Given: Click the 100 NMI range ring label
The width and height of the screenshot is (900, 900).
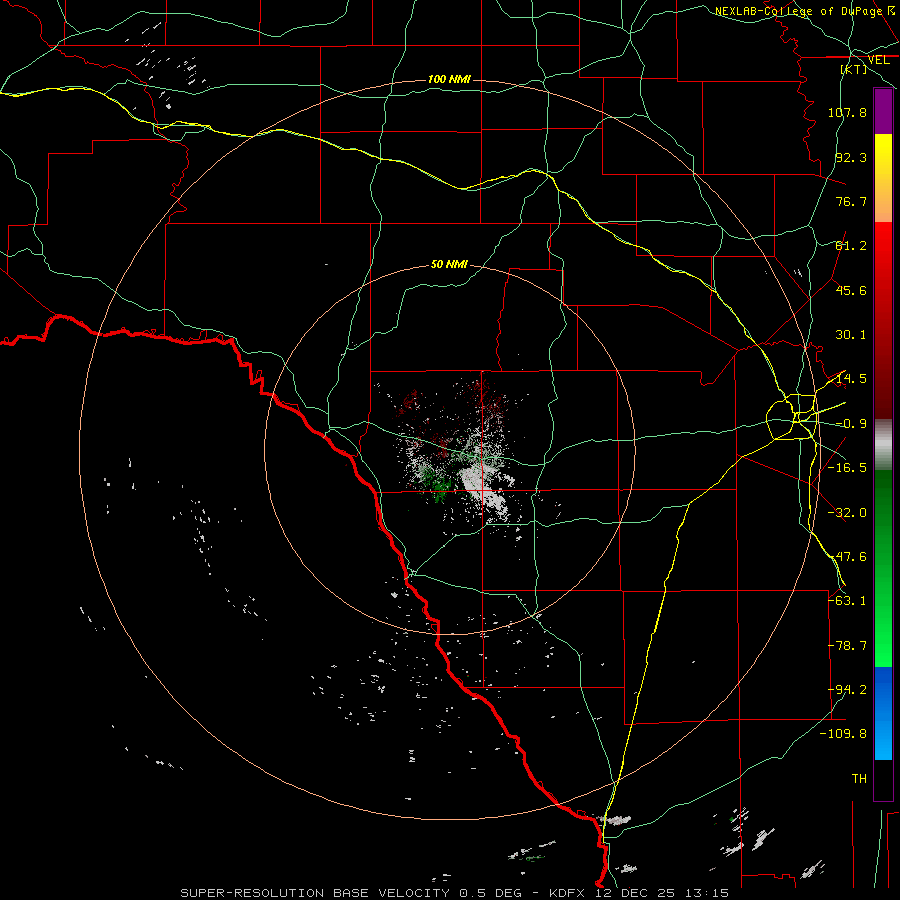Looking at the screenshot, I should click(449, 79).
